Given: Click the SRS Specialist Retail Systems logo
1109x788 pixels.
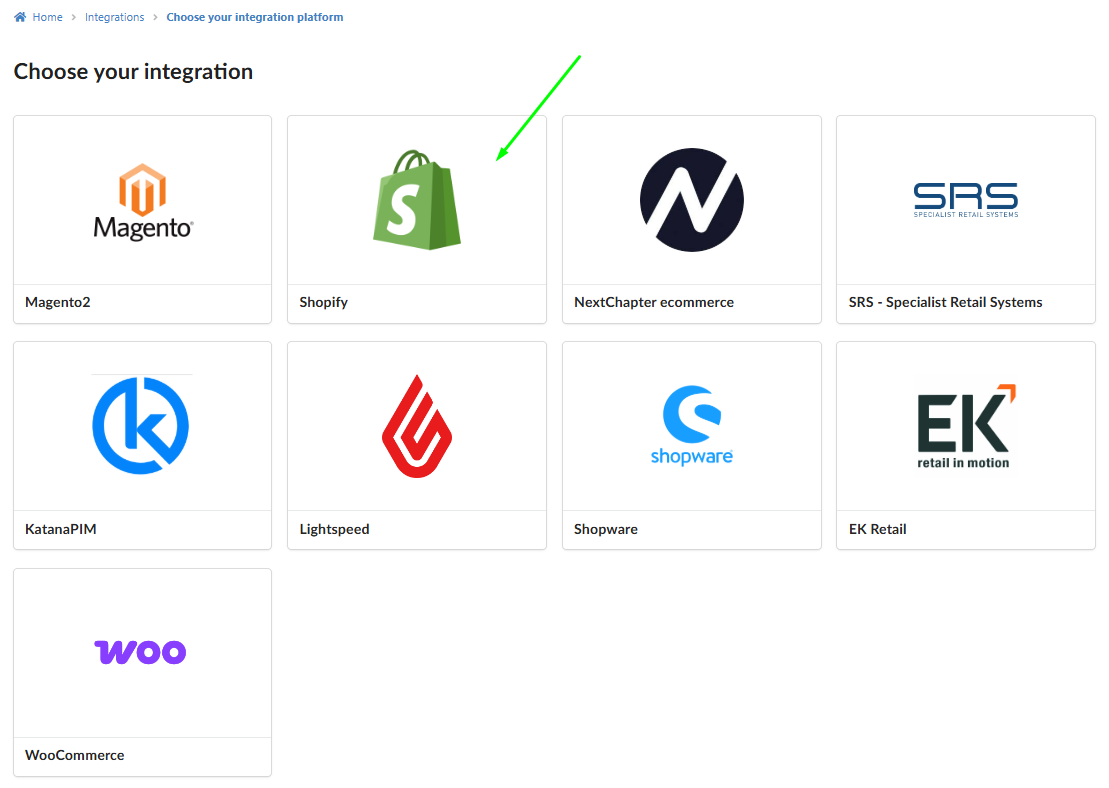Looking at the screenshot, I should [x=965, y=199].
